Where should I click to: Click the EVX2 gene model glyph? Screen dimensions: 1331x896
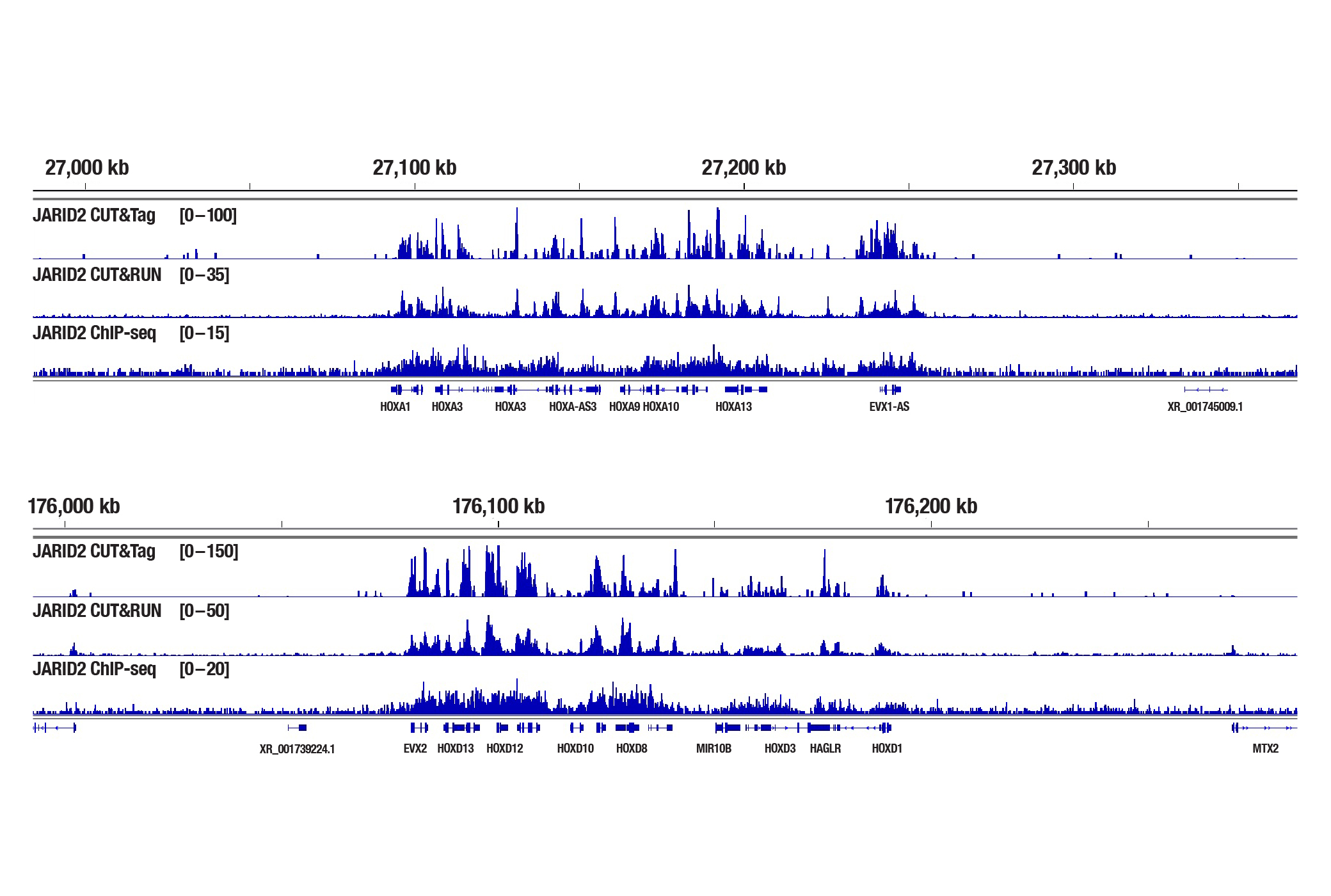pos(419,728)
